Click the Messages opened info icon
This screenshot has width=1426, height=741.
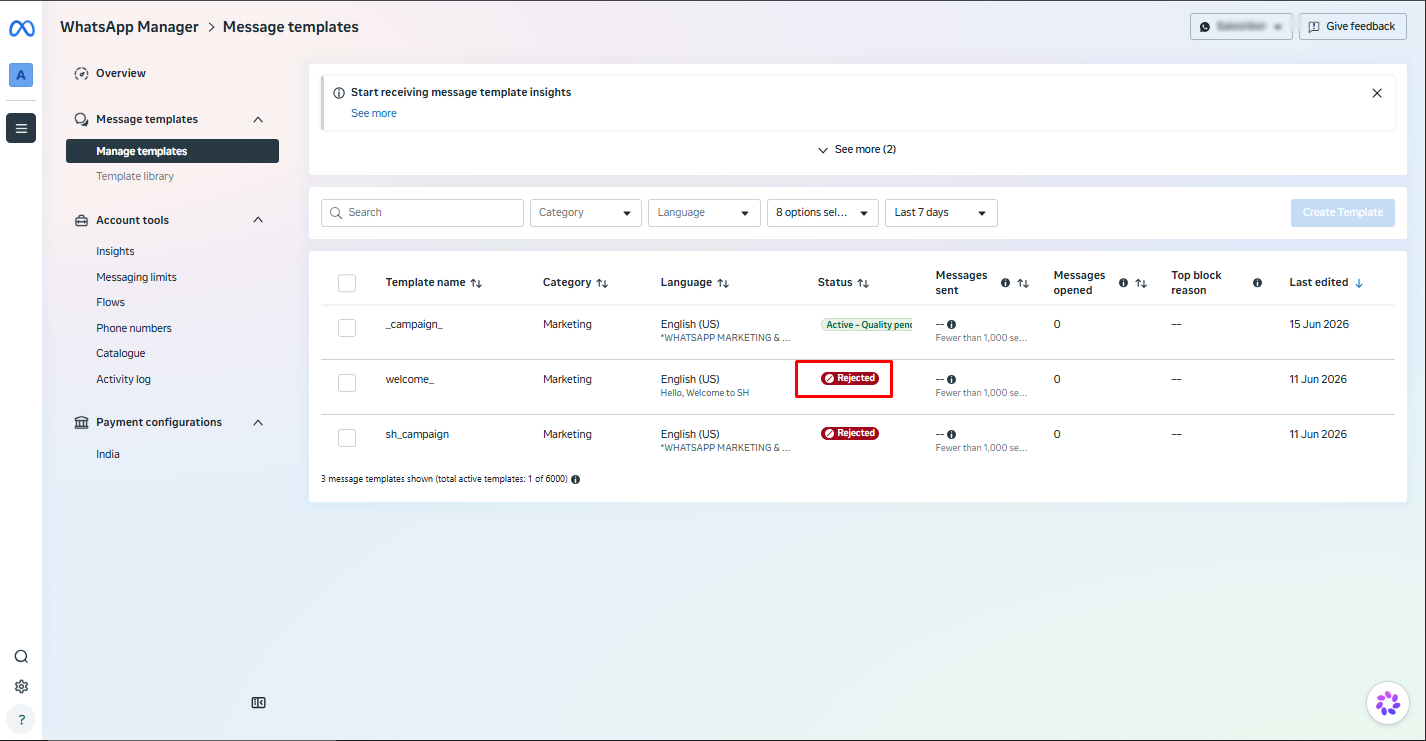tap(1124, 283)
